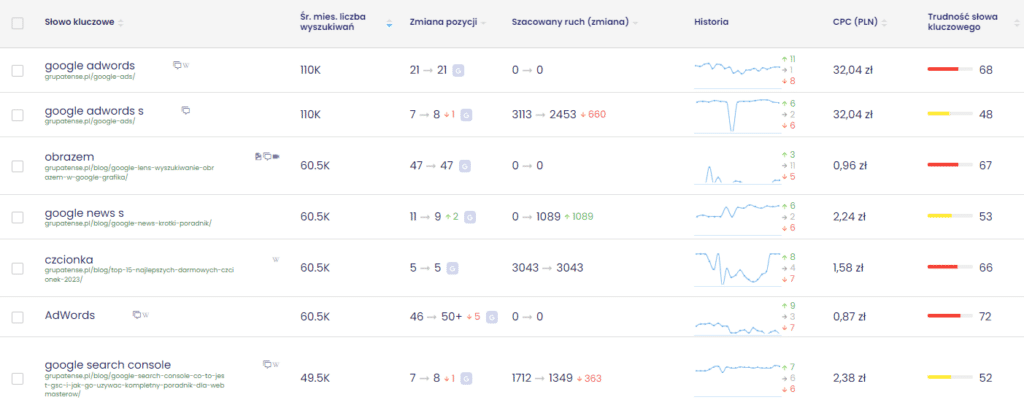Click the SERP feature icon beside 'AdWords'
The height and width of the screenshot is (408, 1024).
(x=137, y=315)
